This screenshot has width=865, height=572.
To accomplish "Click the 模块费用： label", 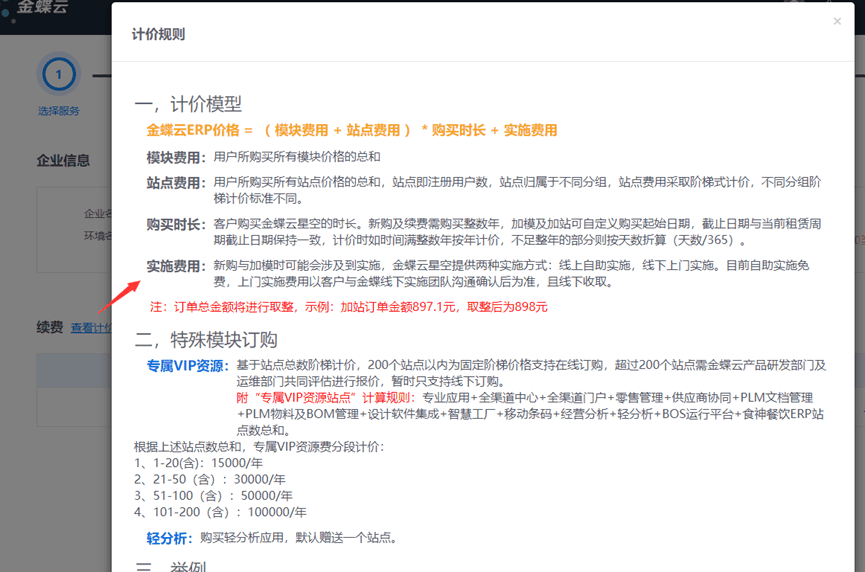I will (176, 158).
